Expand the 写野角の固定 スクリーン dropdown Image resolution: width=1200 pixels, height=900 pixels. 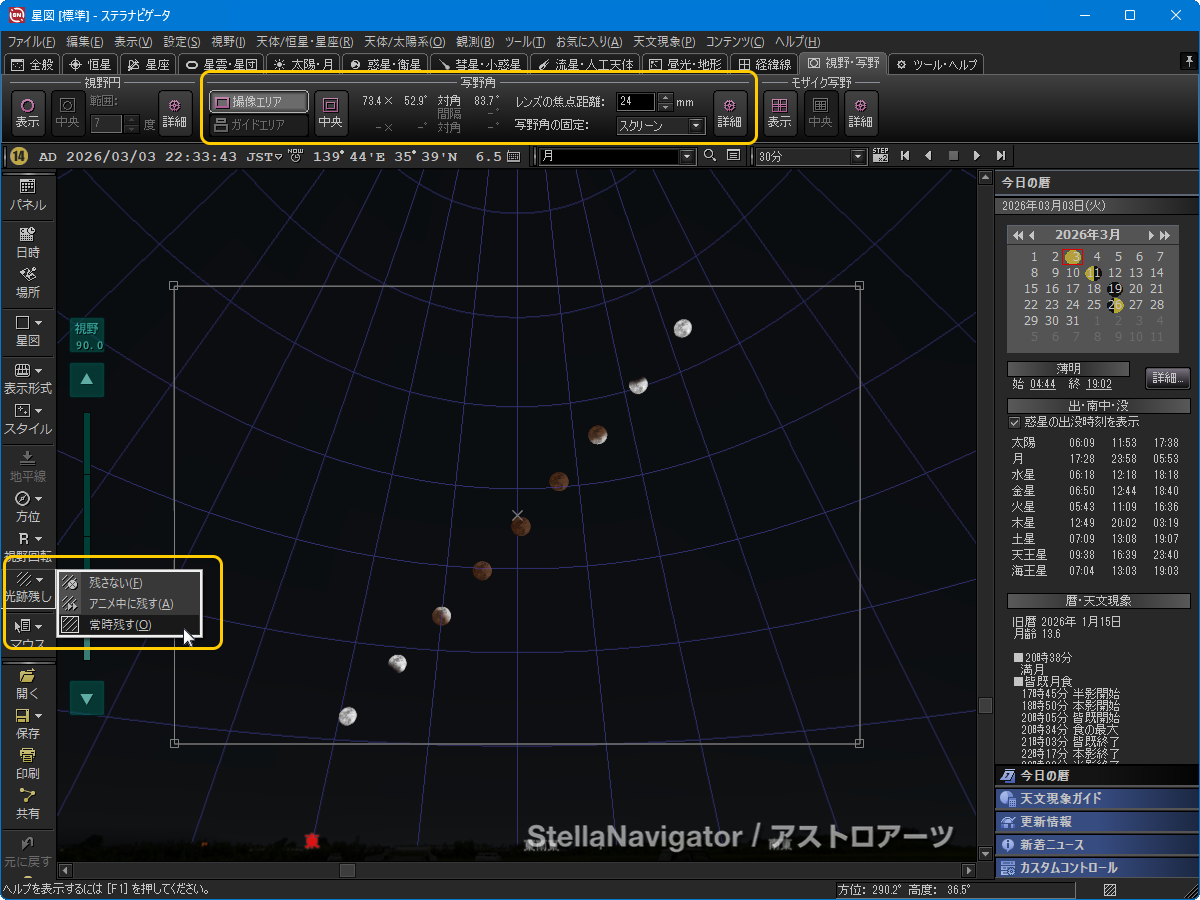pos(696,126)
